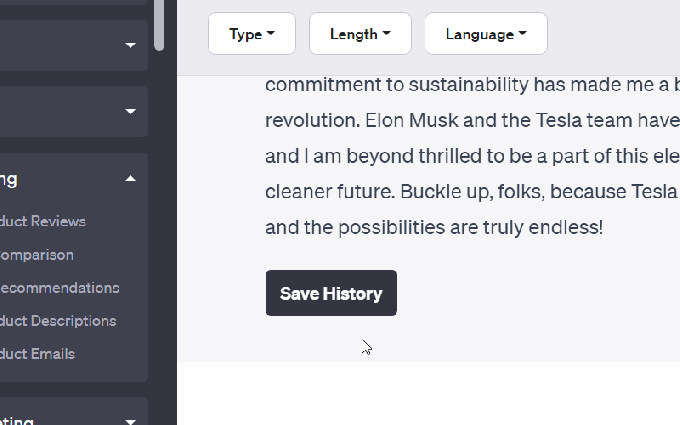Expand the collapsed section just above the open category
The image size is (680, 425).
tap(131, 111)
